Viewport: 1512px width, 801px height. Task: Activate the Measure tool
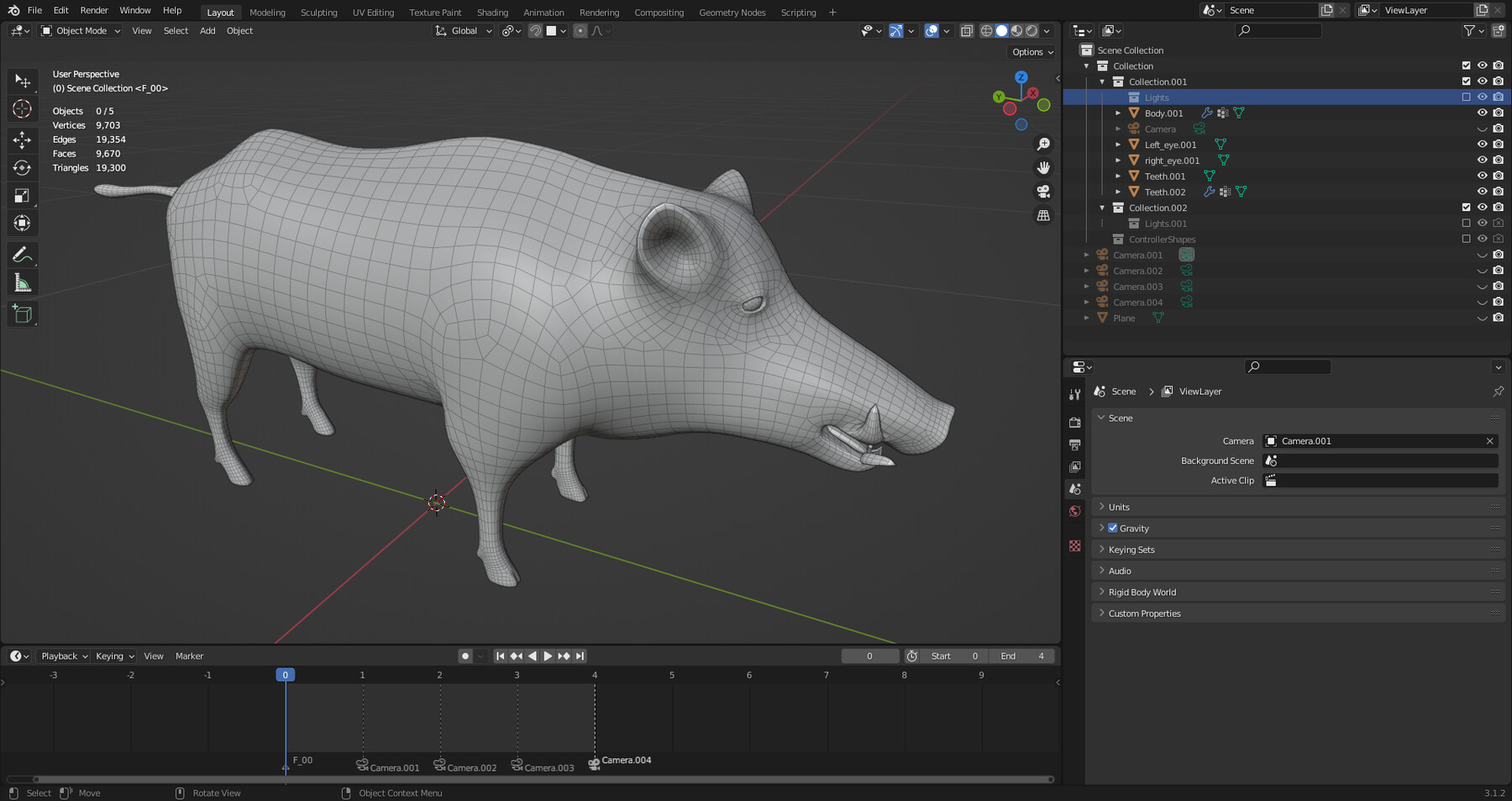(22, 282)
